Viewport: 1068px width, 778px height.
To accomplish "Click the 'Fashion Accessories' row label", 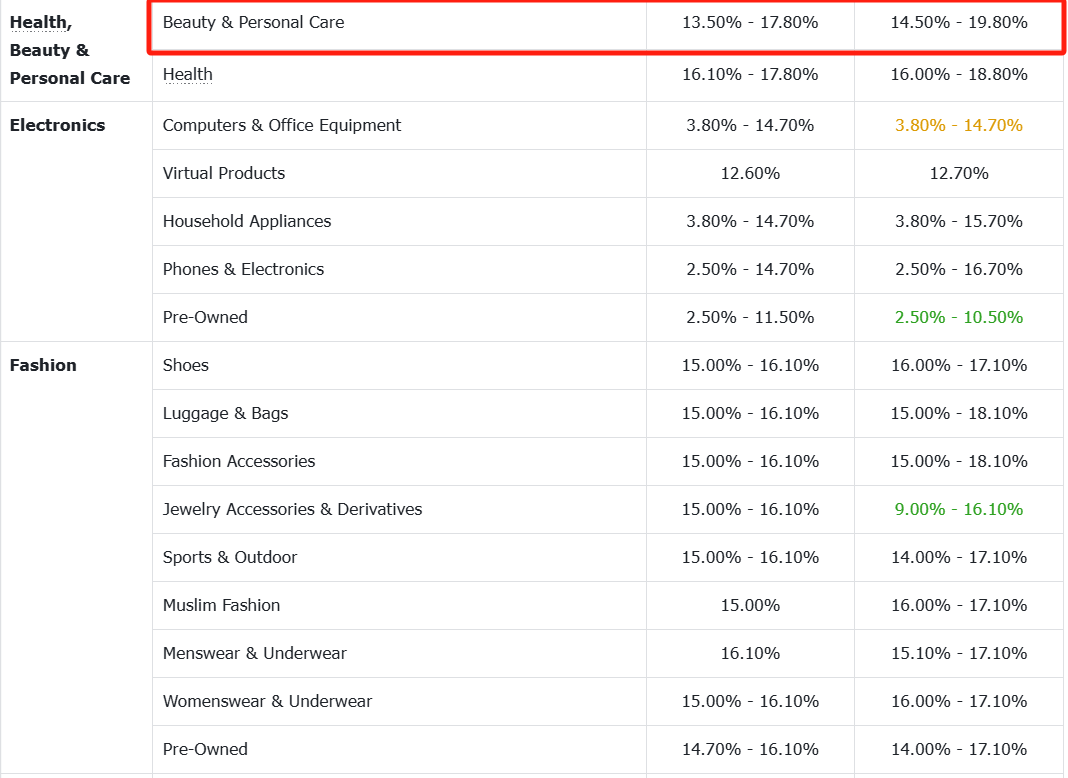I will pos(238,461).
